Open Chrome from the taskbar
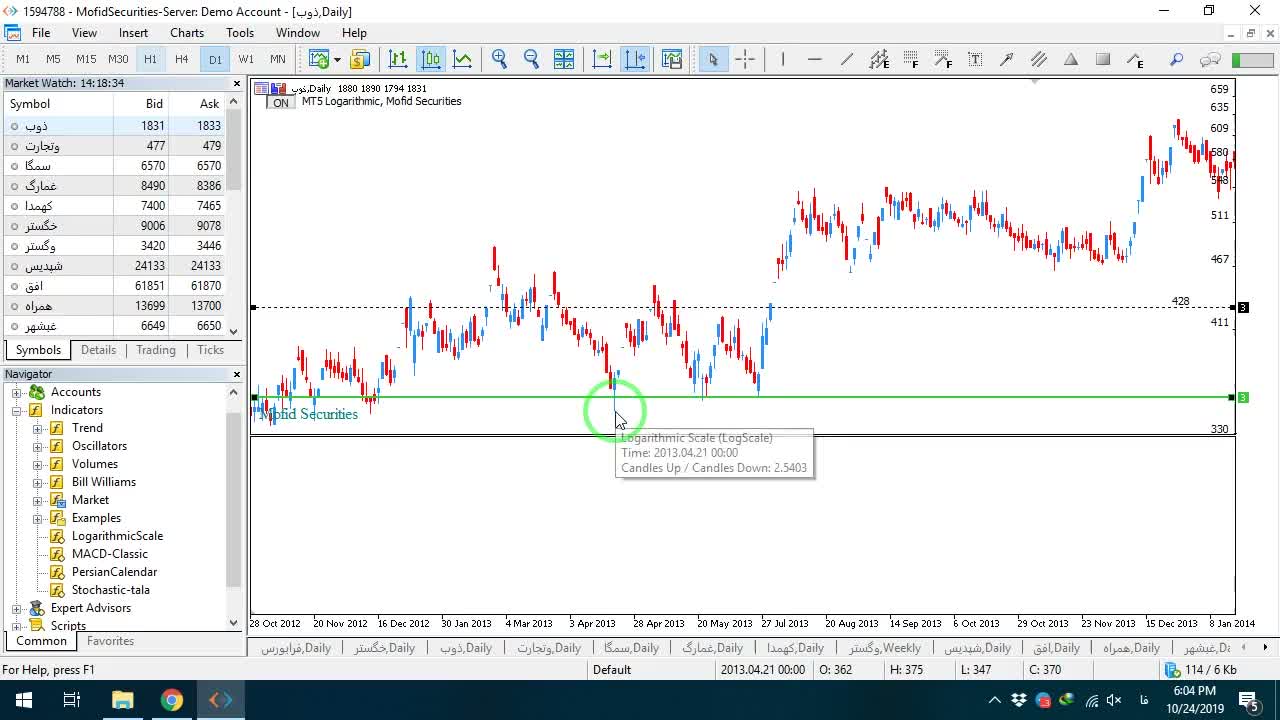Screen dimensions: 1280x720 point(172,700)
